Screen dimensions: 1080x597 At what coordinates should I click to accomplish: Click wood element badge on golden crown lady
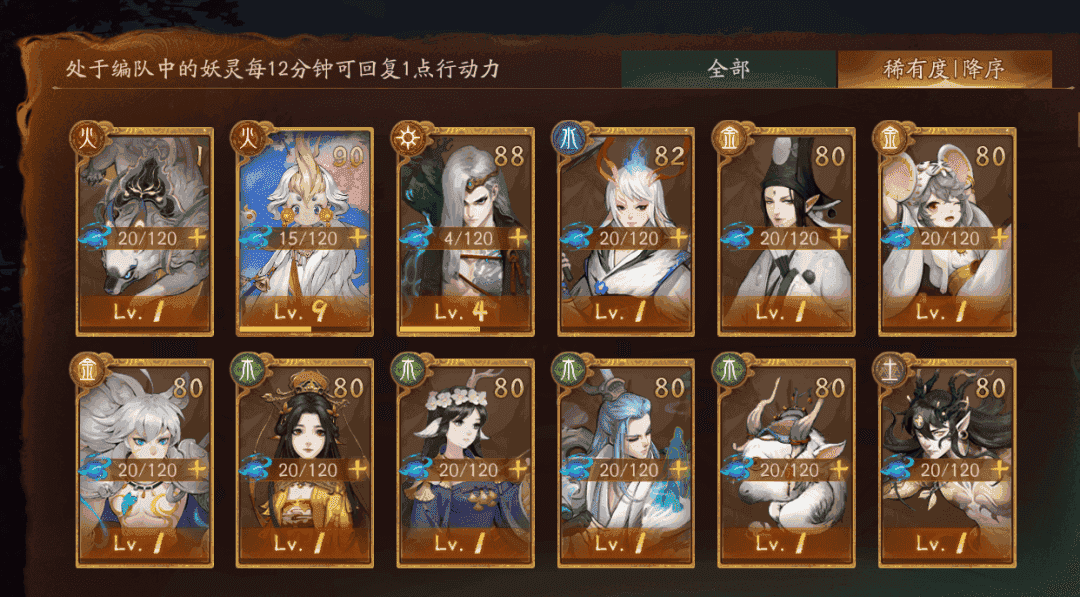tap(248, 371)
